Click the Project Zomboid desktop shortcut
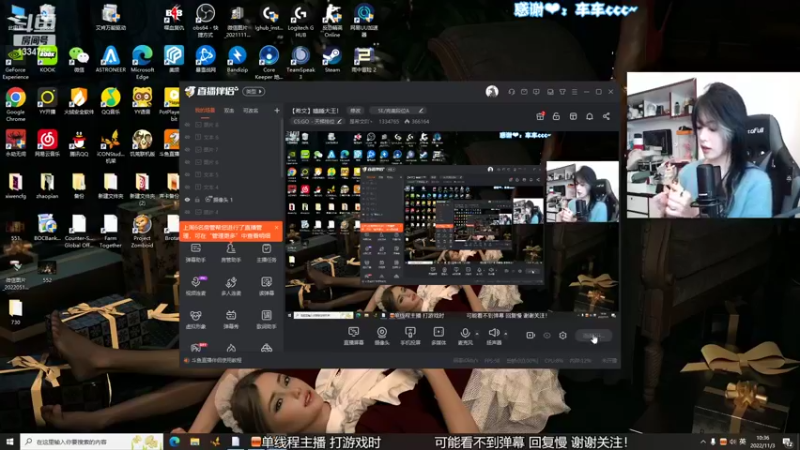This screenshot has height=450, width=800. (x=142, y=231)
